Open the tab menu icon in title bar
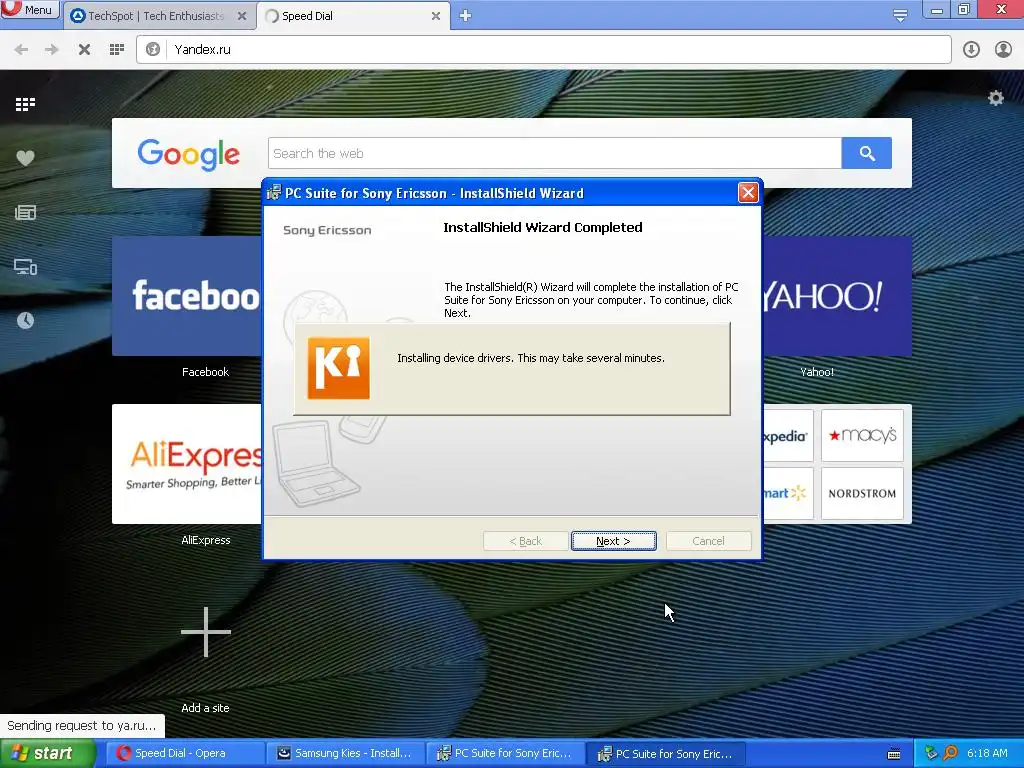 900,16
